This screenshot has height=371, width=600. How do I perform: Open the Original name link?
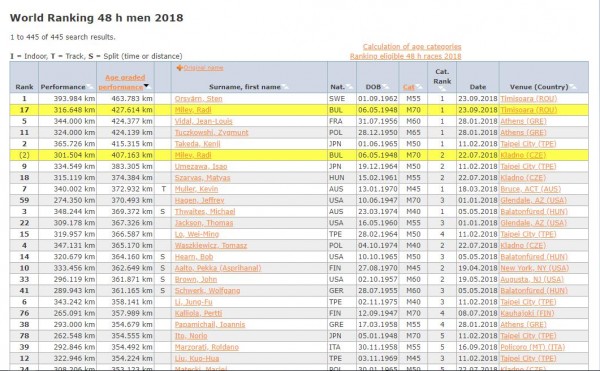(x=203, y=68)
